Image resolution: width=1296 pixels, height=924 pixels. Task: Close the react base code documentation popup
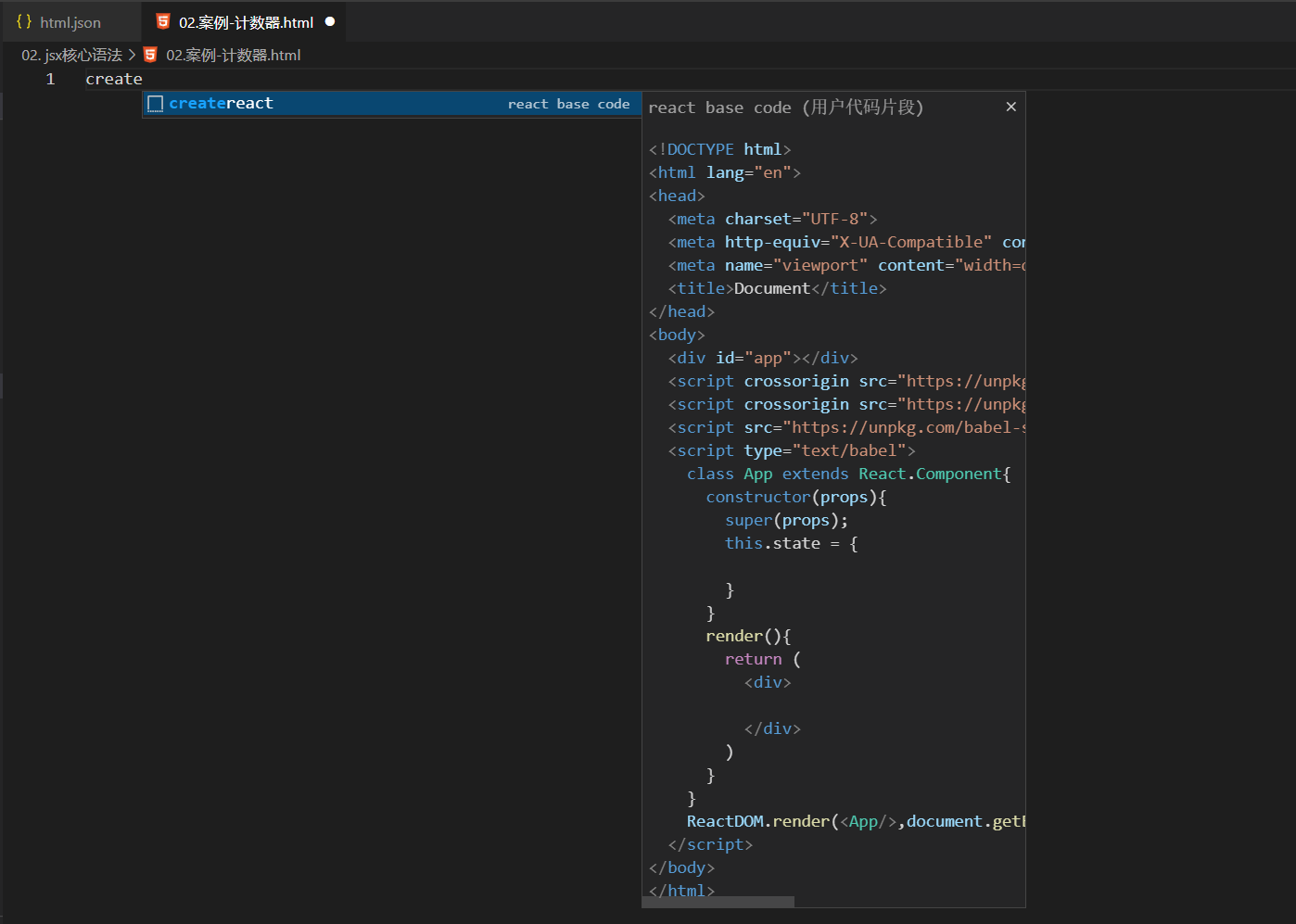tap(1010, 107)
